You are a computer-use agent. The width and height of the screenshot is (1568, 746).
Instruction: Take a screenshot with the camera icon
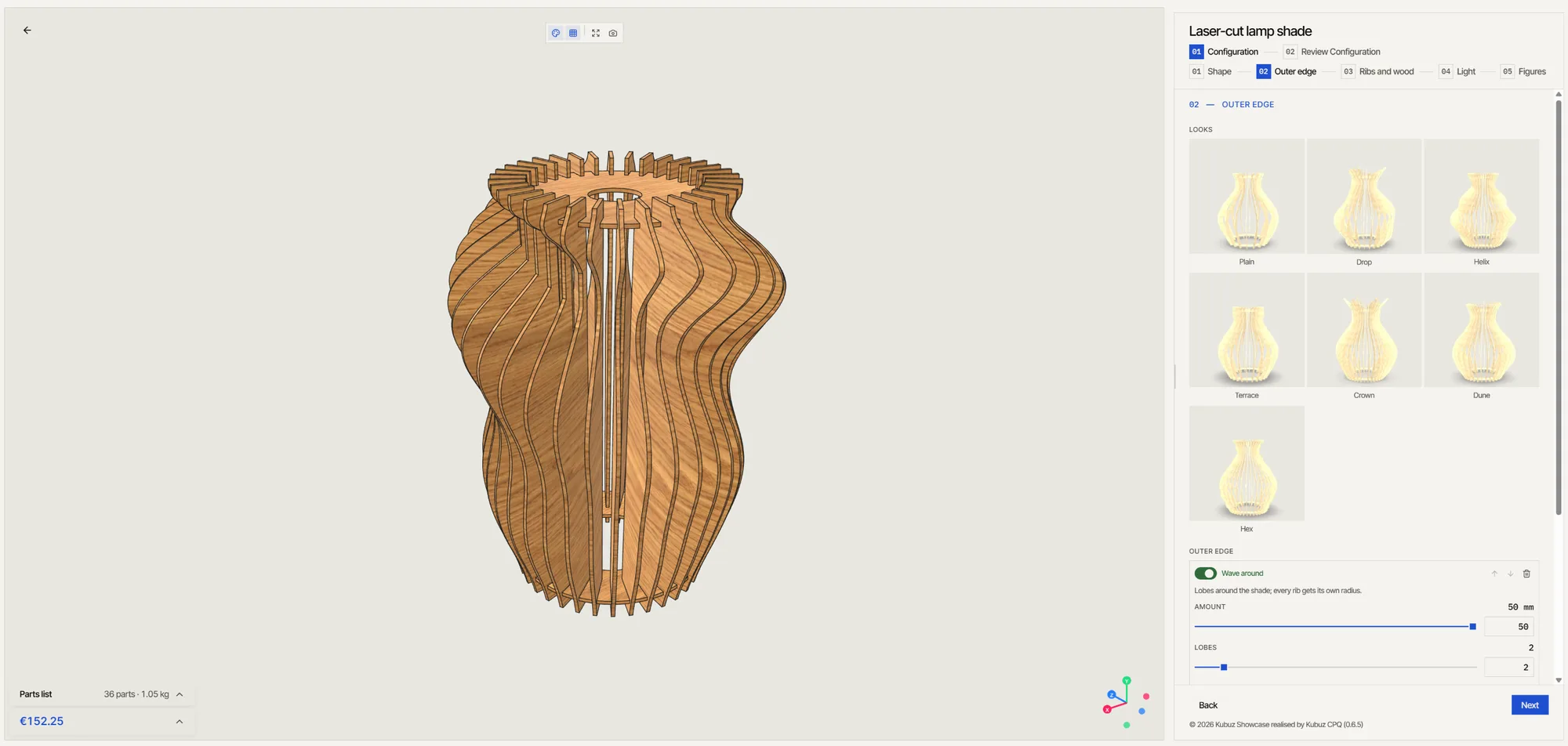(x=613, y=33)
